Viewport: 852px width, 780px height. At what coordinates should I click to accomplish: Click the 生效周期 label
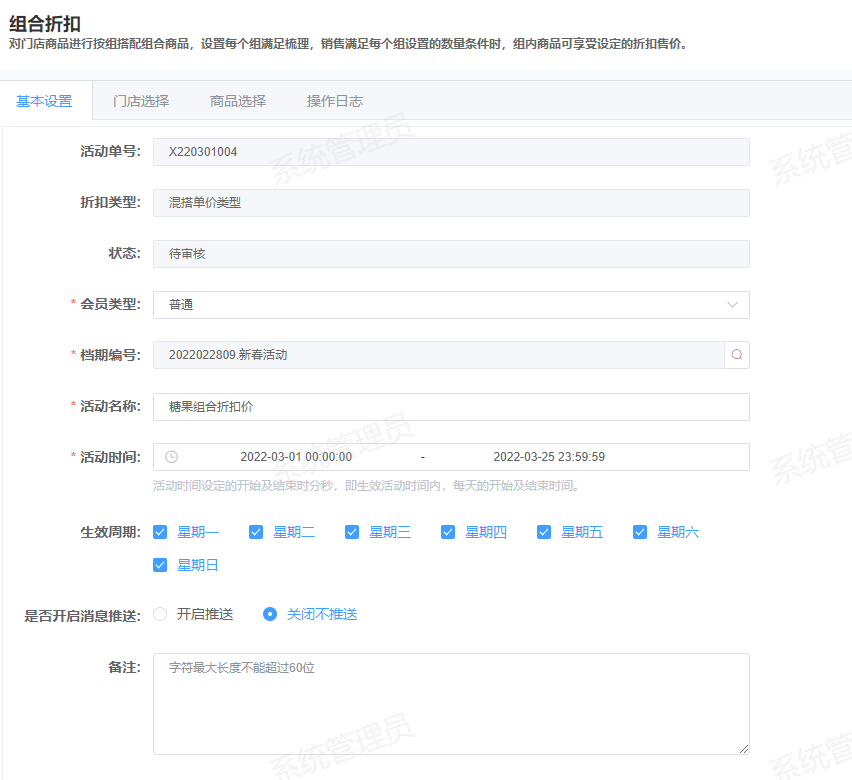(110, 532)
